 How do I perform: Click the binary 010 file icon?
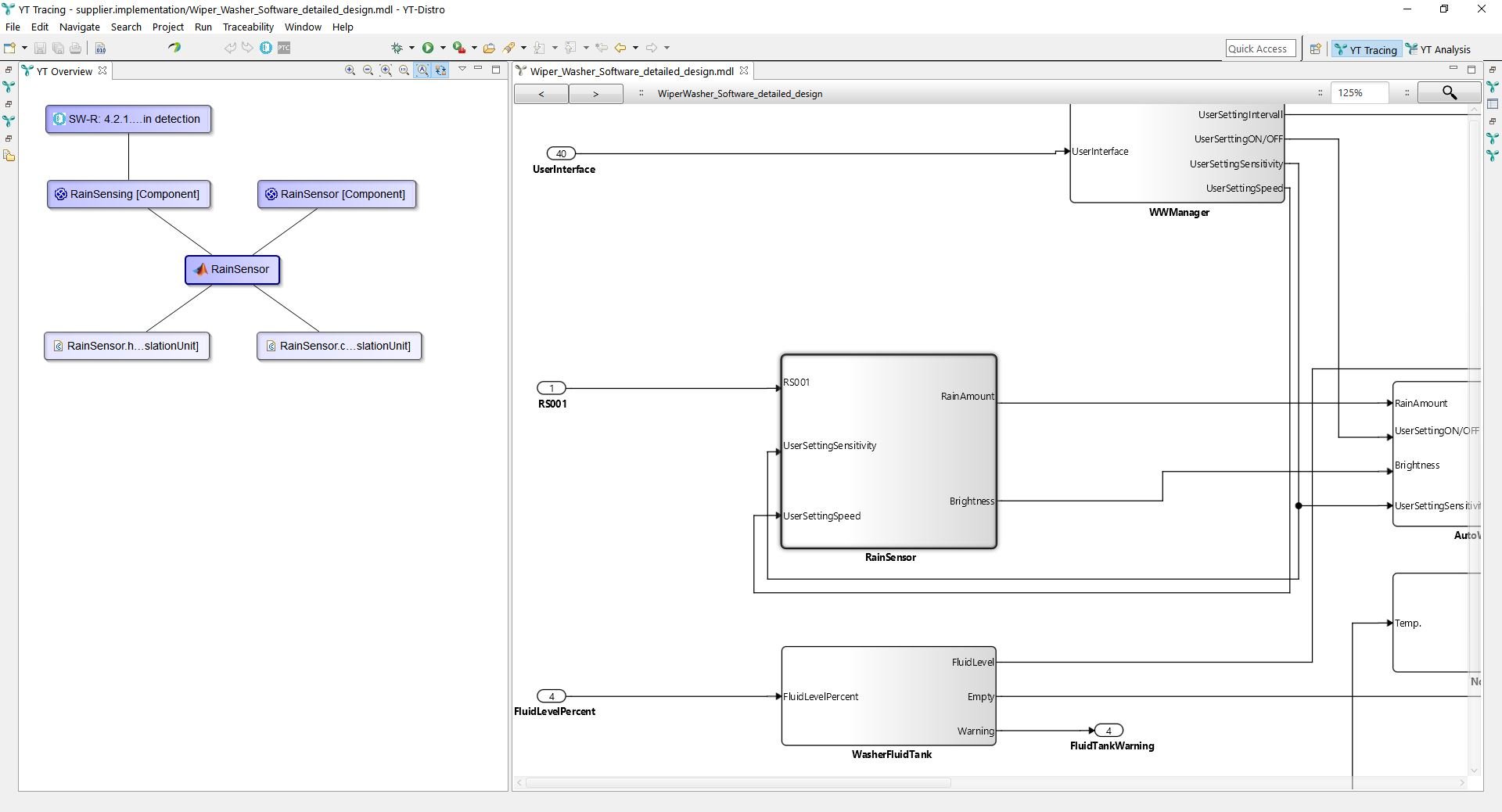click(x=100, y=48)
